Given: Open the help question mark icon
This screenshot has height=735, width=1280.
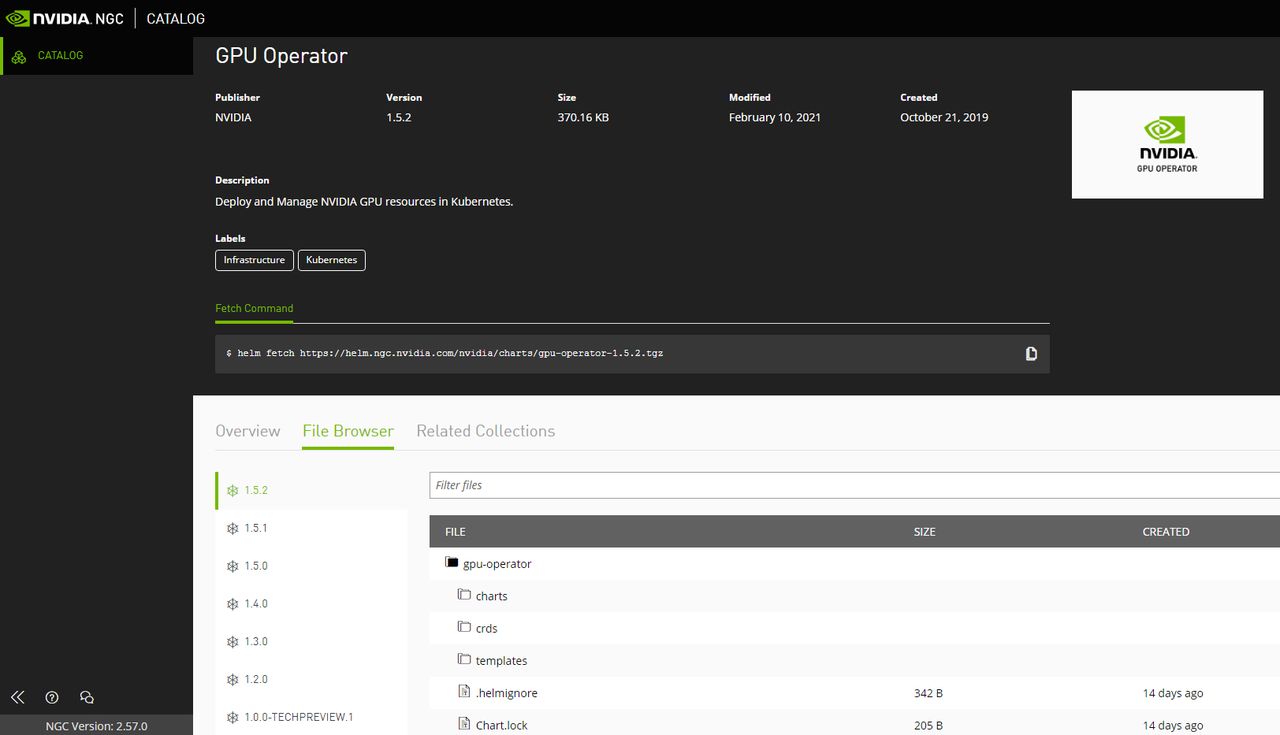Looking at the screenshot, I should coord(52,697).
